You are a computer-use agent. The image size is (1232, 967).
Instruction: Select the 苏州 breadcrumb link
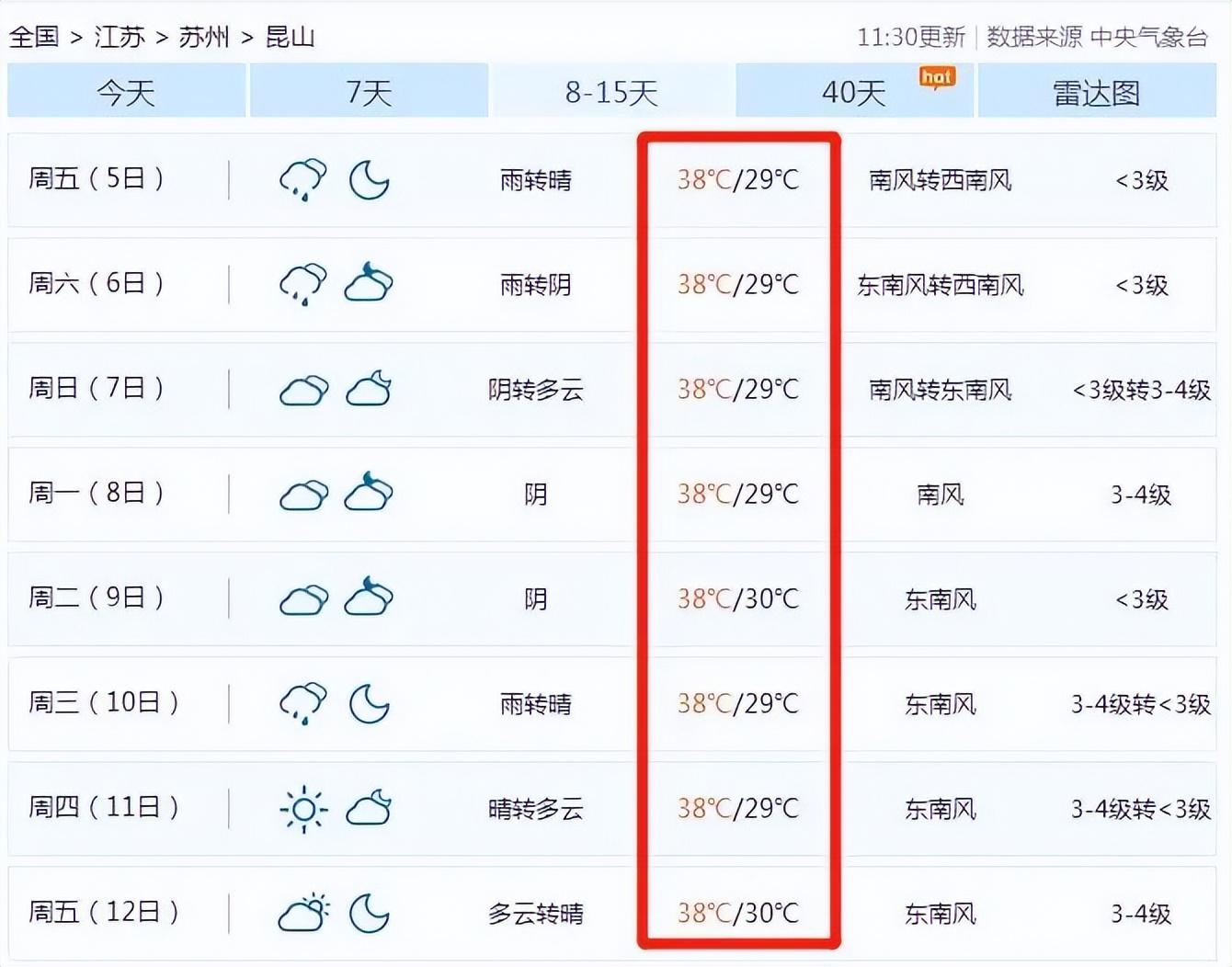pyautogui.click(x=206, y=38)
